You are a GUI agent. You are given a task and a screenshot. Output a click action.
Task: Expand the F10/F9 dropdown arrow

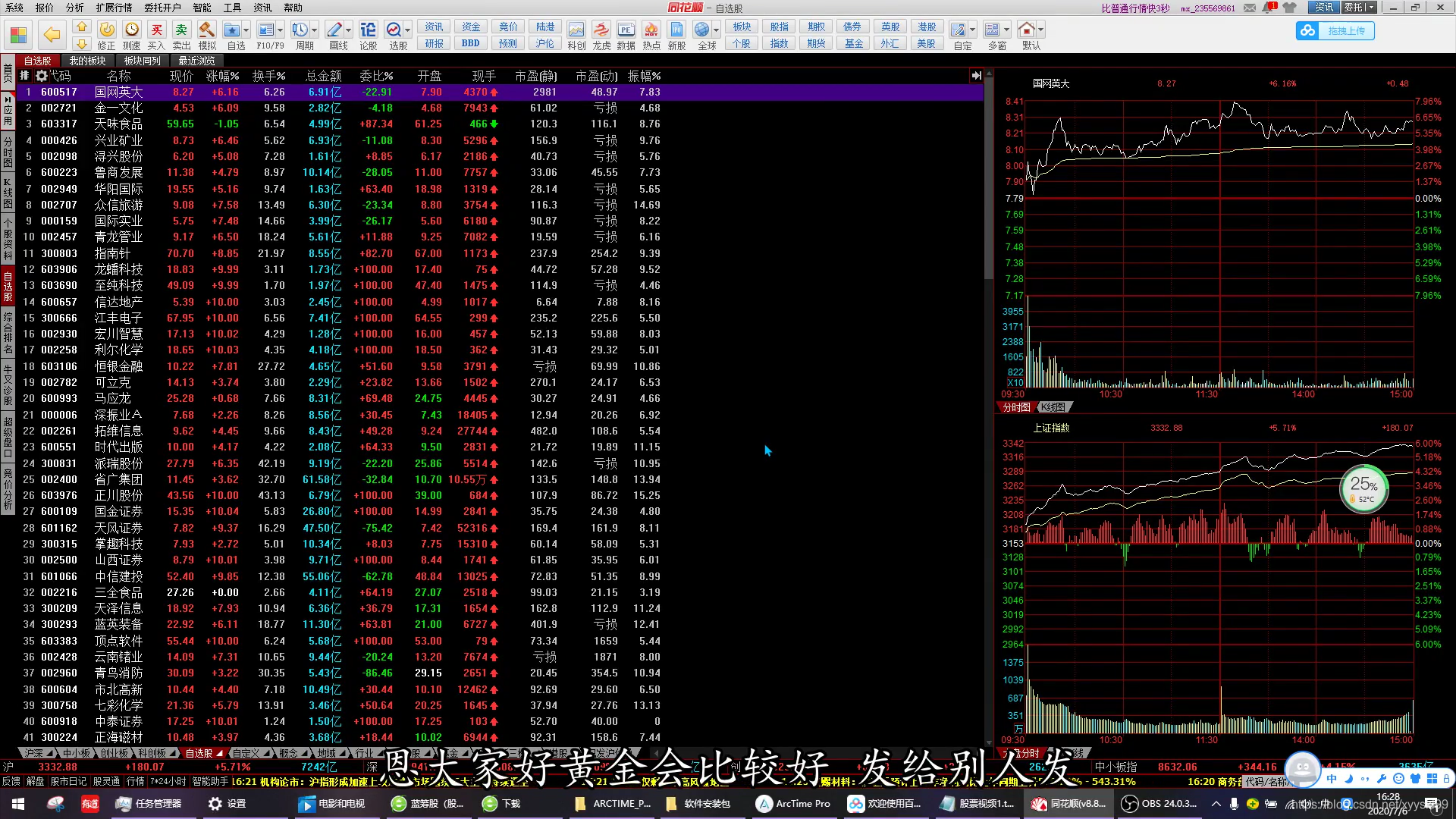coord(280,30)
